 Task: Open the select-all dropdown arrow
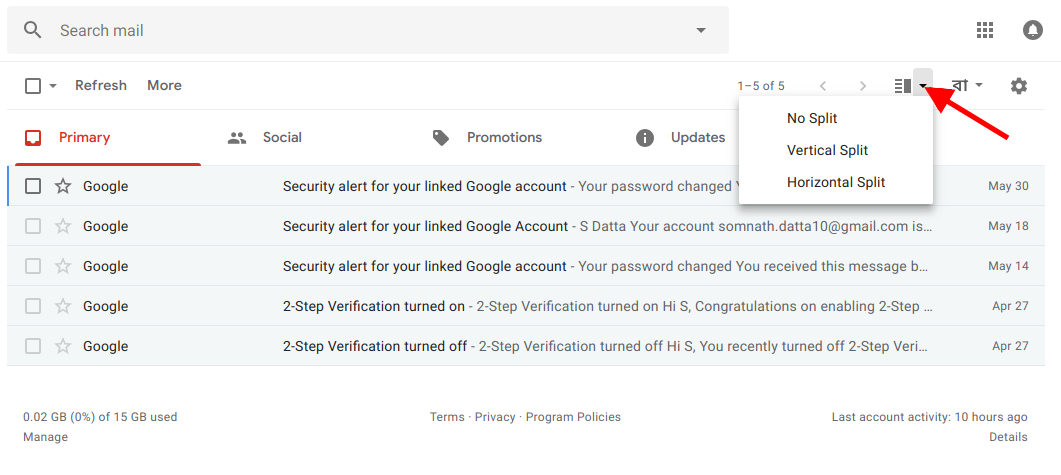point(53,86)
